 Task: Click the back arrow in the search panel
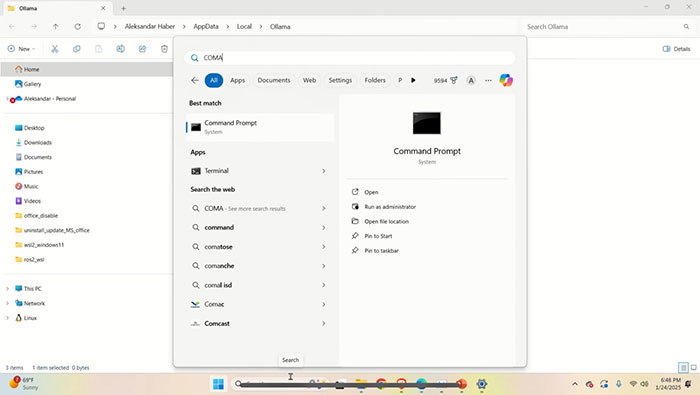pos(195,80)
